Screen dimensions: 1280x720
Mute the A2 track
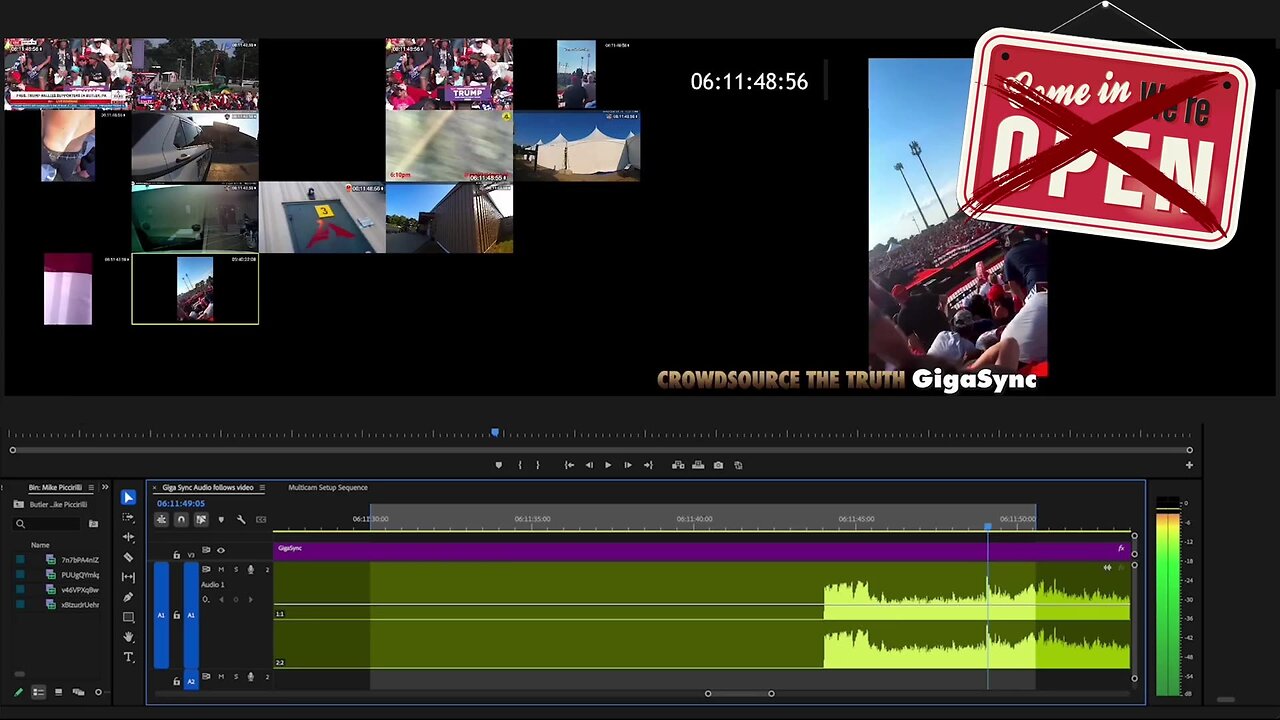221,677
